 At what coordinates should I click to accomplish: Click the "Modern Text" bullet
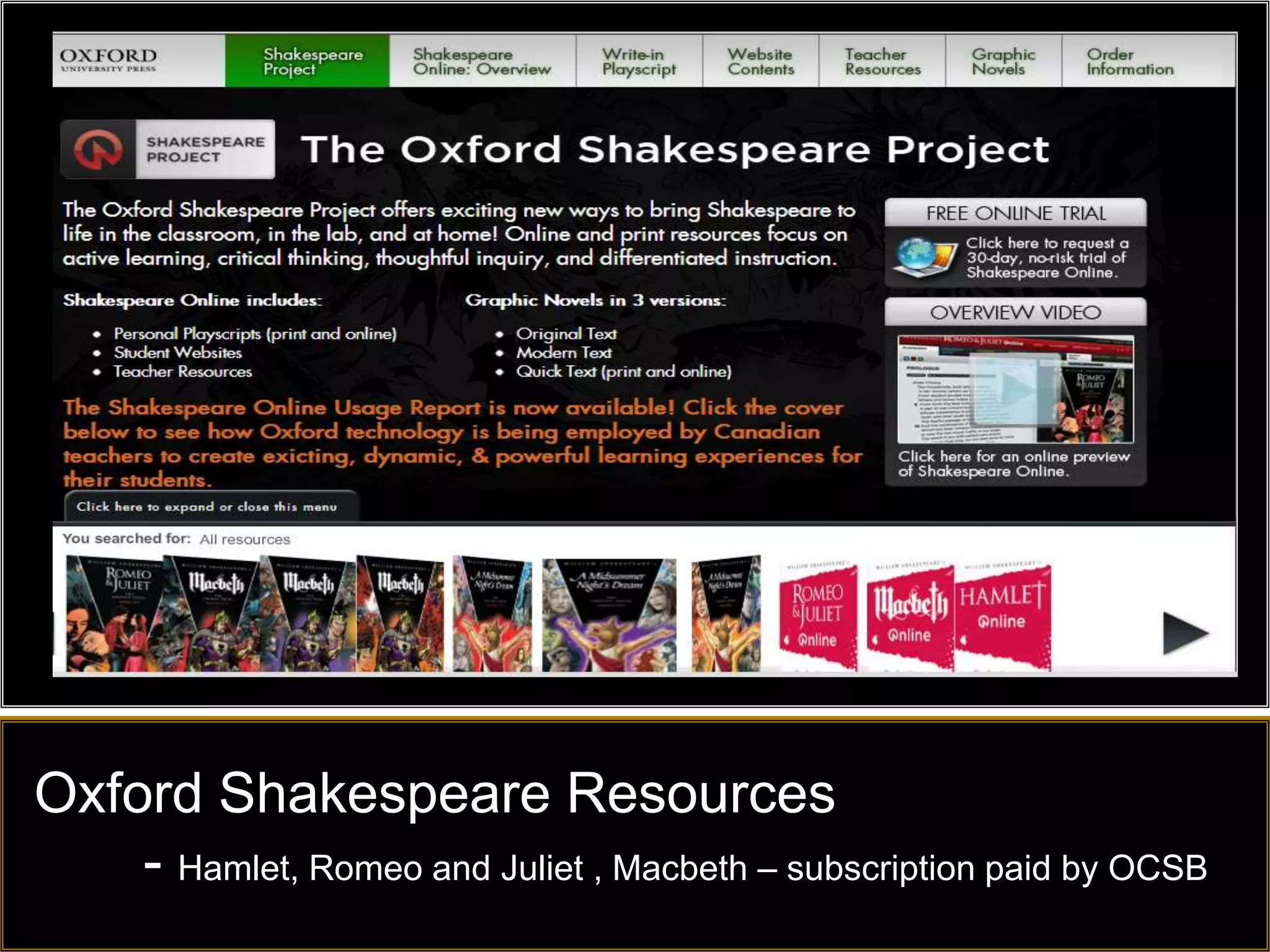pos(564,352)
